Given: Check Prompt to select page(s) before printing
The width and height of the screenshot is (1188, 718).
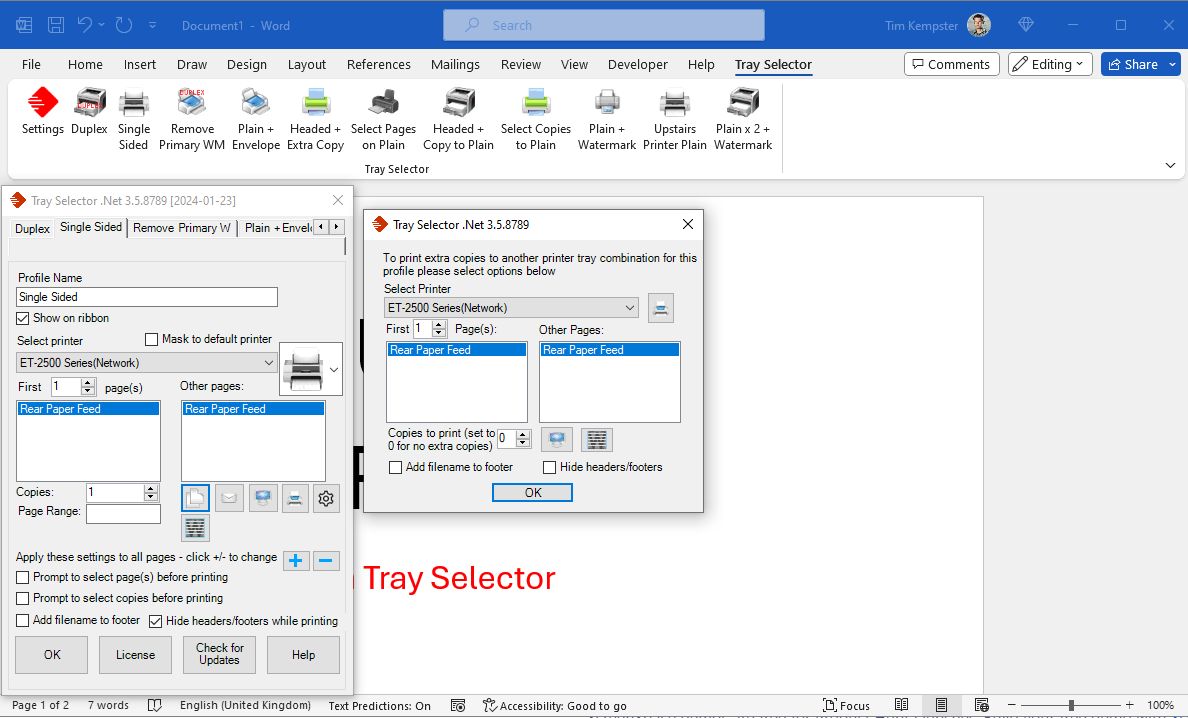Looking at the screenshot, I should [23, 577].
